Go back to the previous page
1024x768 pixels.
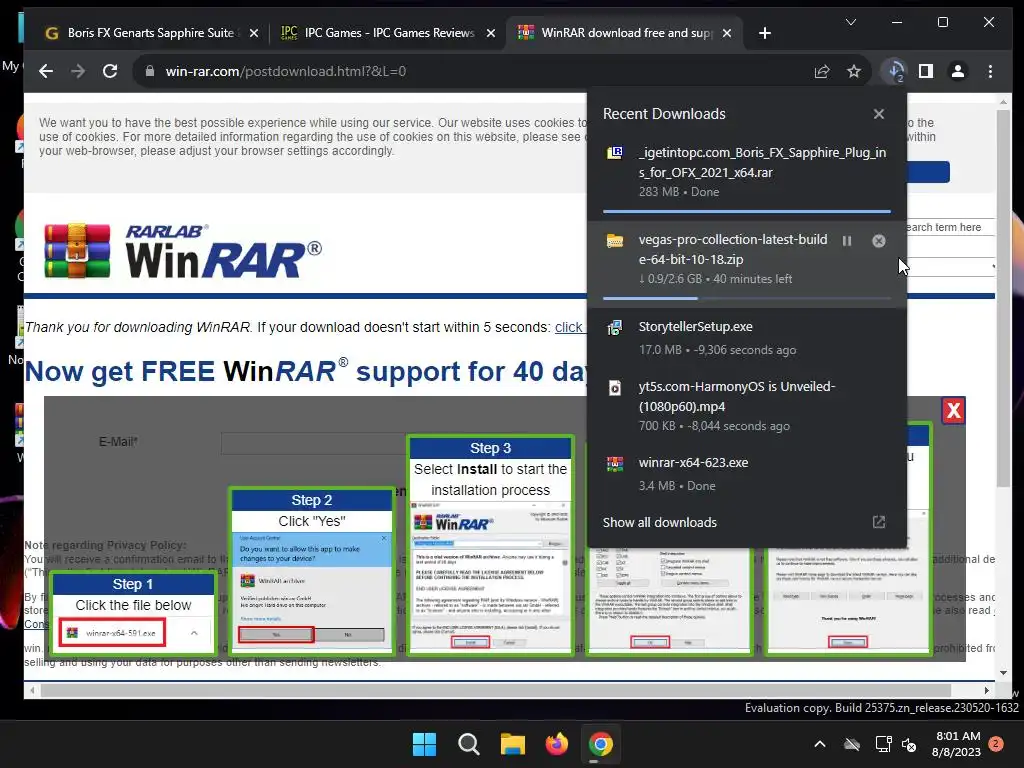pos(46,71)
